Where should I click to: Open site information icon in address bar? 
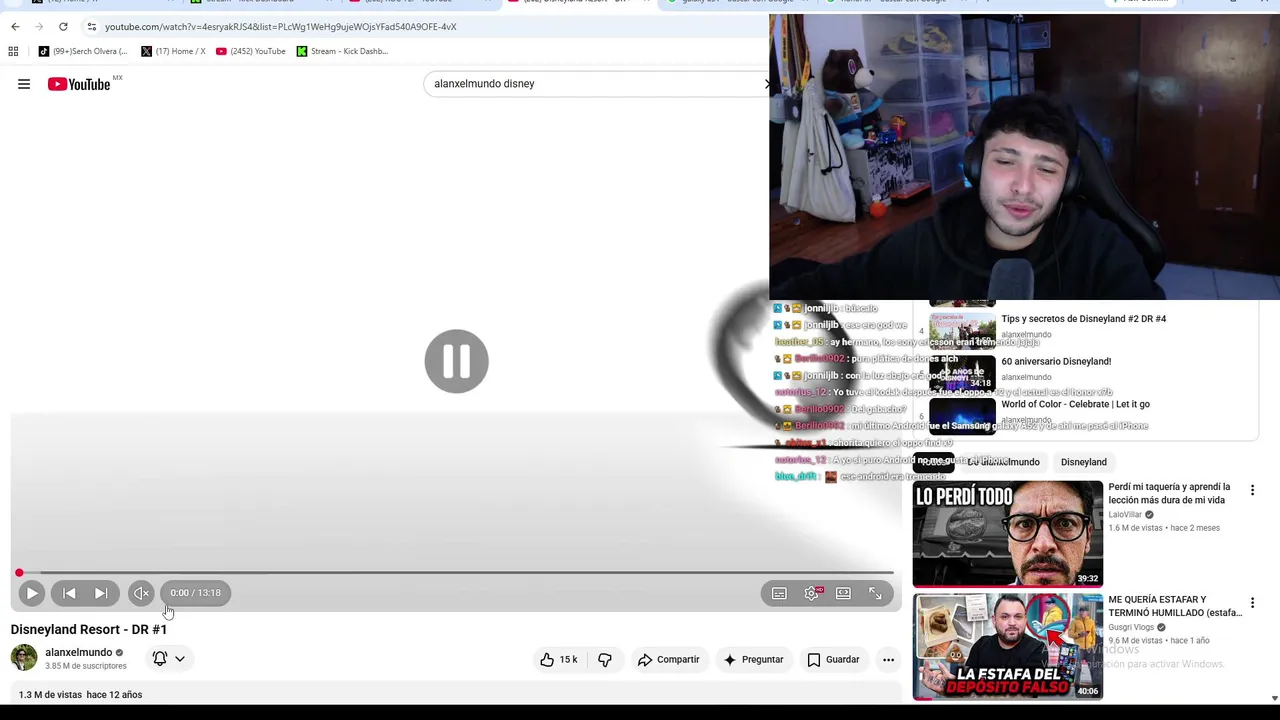tap(91, 27)
